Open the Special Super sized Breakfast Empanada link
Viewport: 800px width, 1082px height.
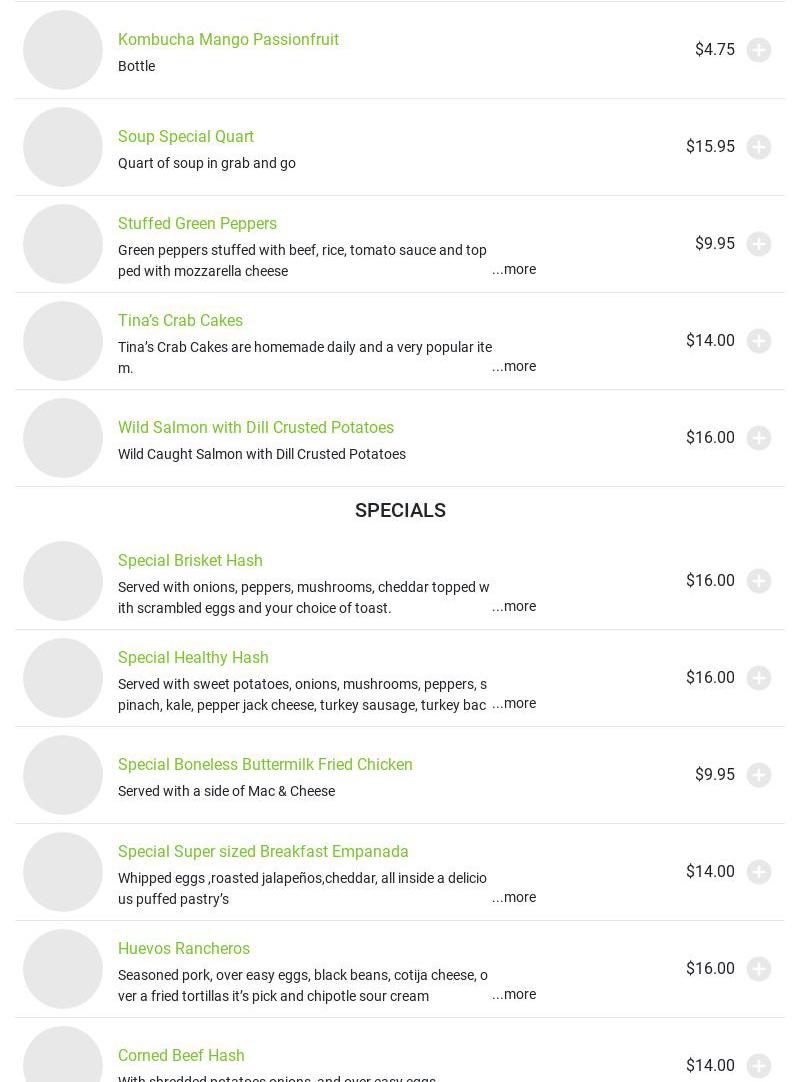tap(263, 851)
